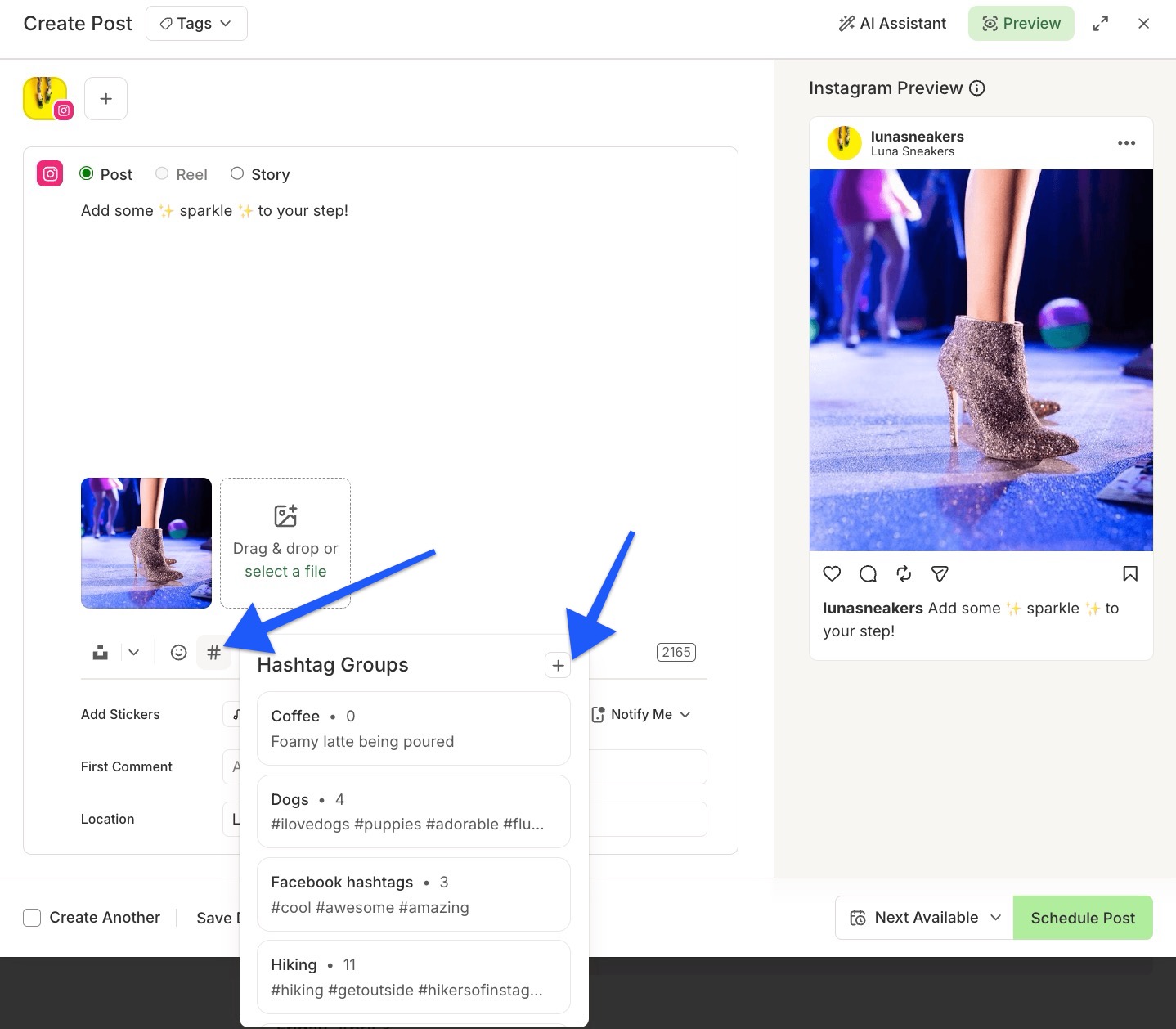The width and height of the screenshot is (1176, 1029).
Task: Click the lunasneakers username in preview header
Action: (917, 137)
